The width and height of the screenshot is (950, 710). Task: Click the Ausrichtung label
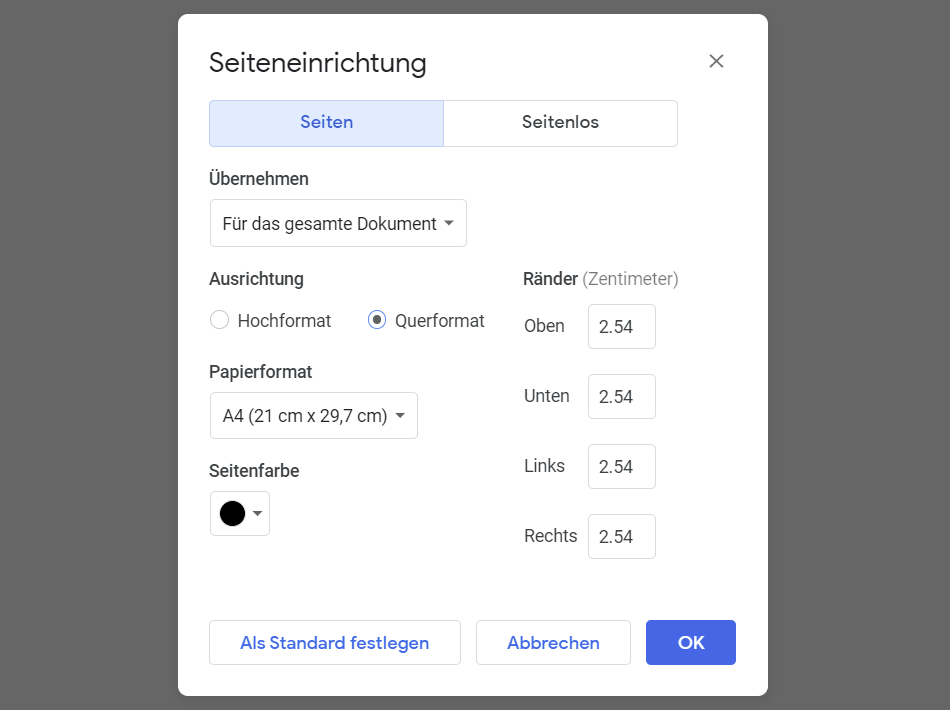tap(256, 279)
